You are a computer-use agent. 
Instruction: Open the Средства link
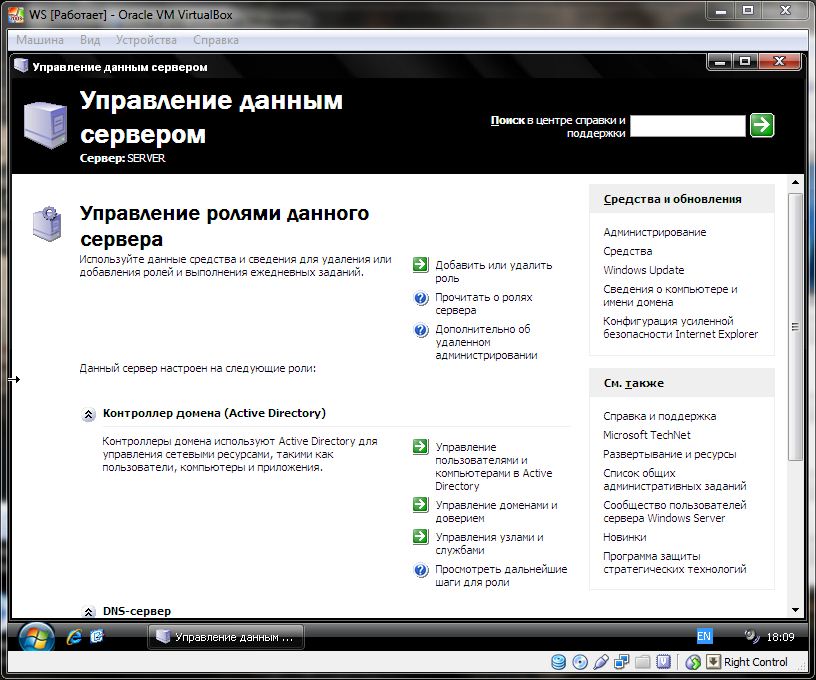pos(628,251)
